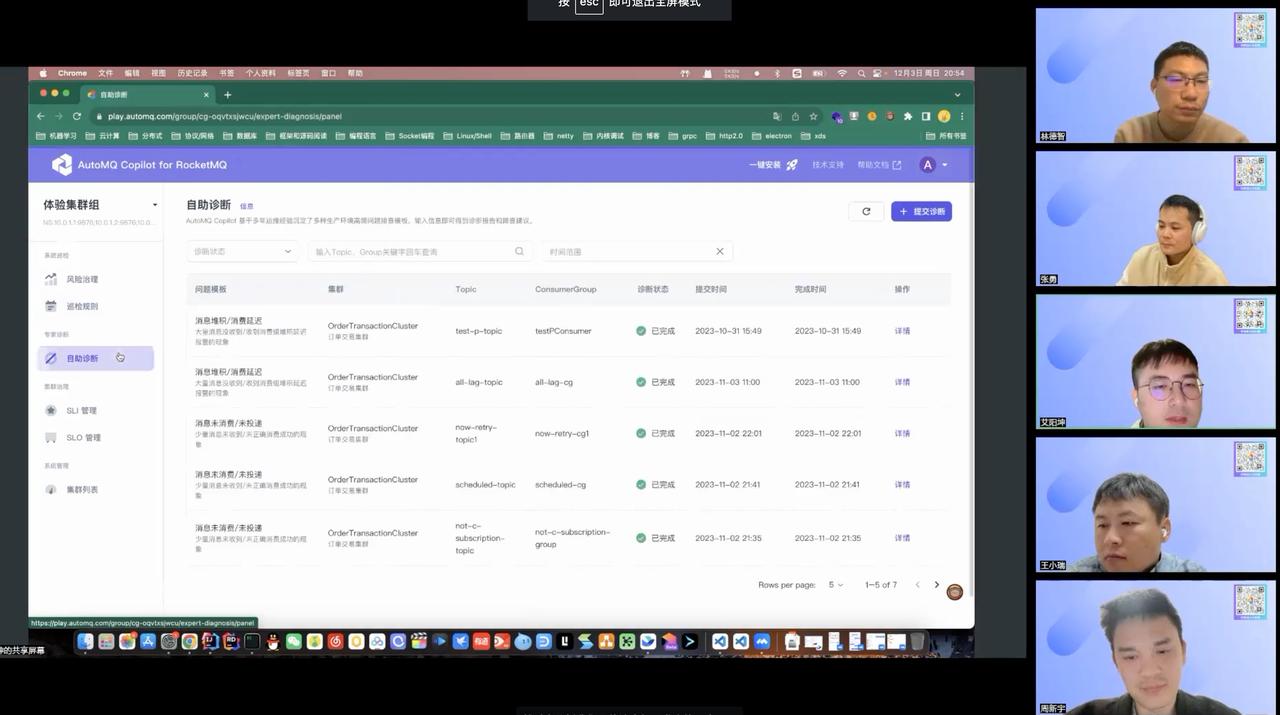Viewport: 1280px width, 715px height.
Task: Open the 书签 menu in macOS menu bar
Action: pos(227,73)
